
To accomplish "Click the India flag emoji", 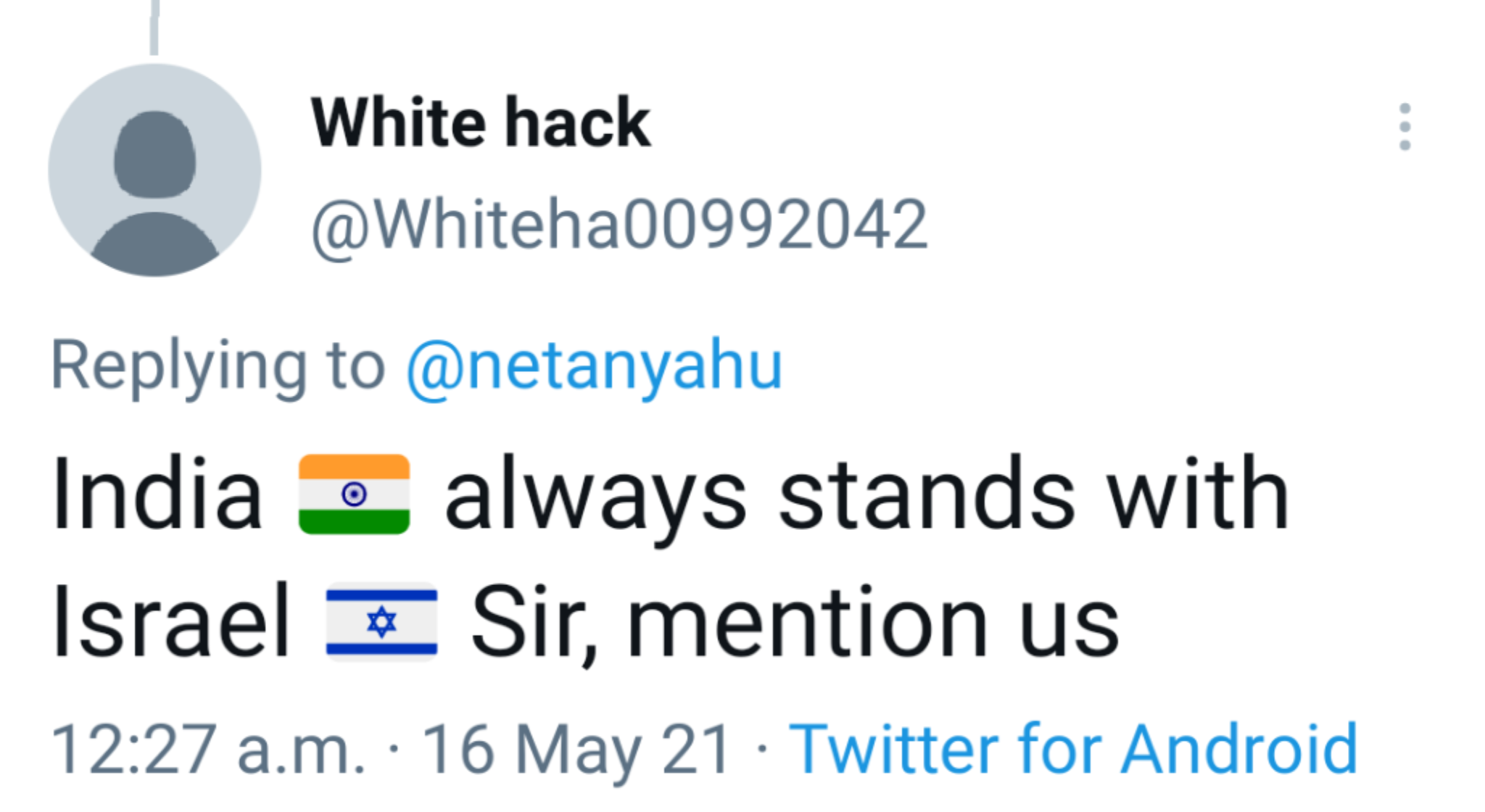I will point(354,494).
